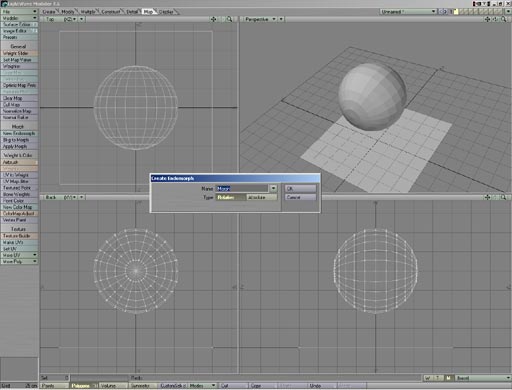This screenshot has height=390, width=512.
Task: Switch to the Modify tab
Action: [x=68, y=12]
